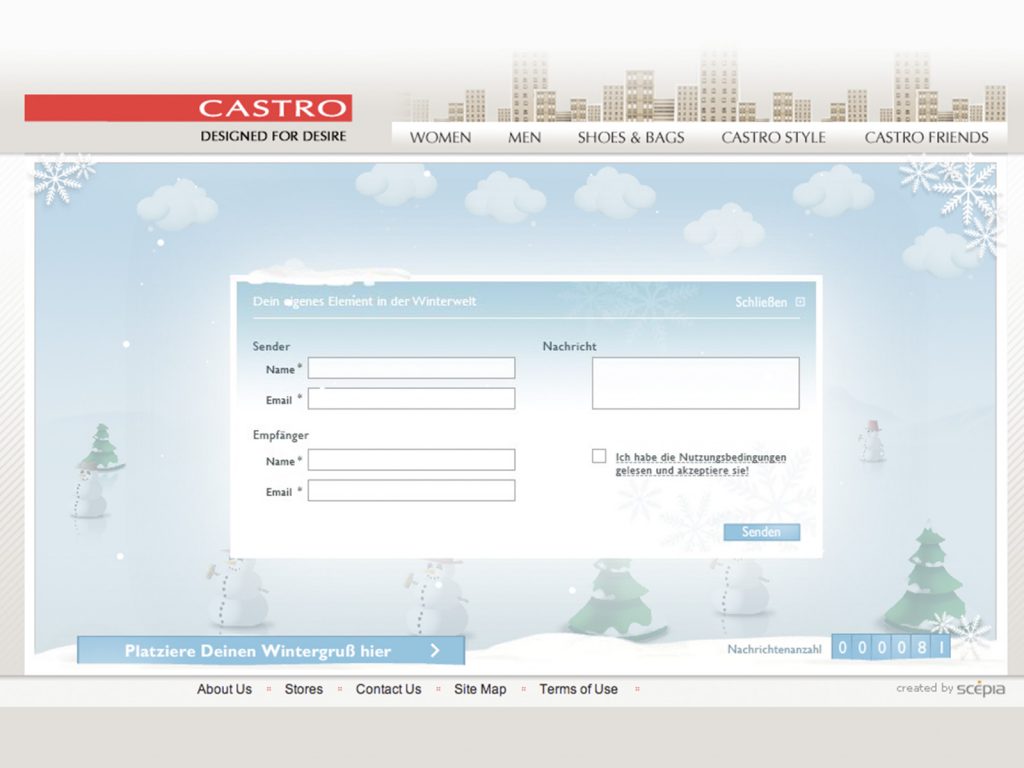Close the dialog via Schließen icon

pos(800,302)
